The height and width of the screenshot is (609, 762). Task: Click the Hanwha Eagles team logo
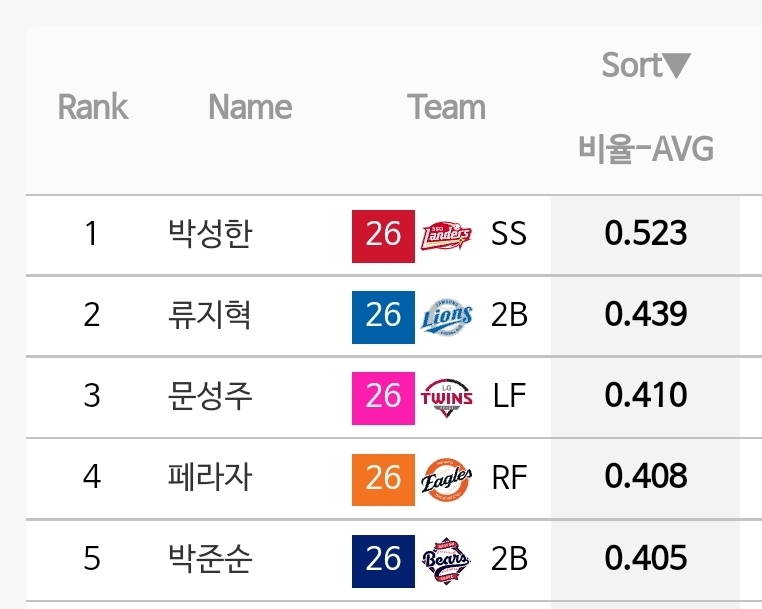(446, 477)
